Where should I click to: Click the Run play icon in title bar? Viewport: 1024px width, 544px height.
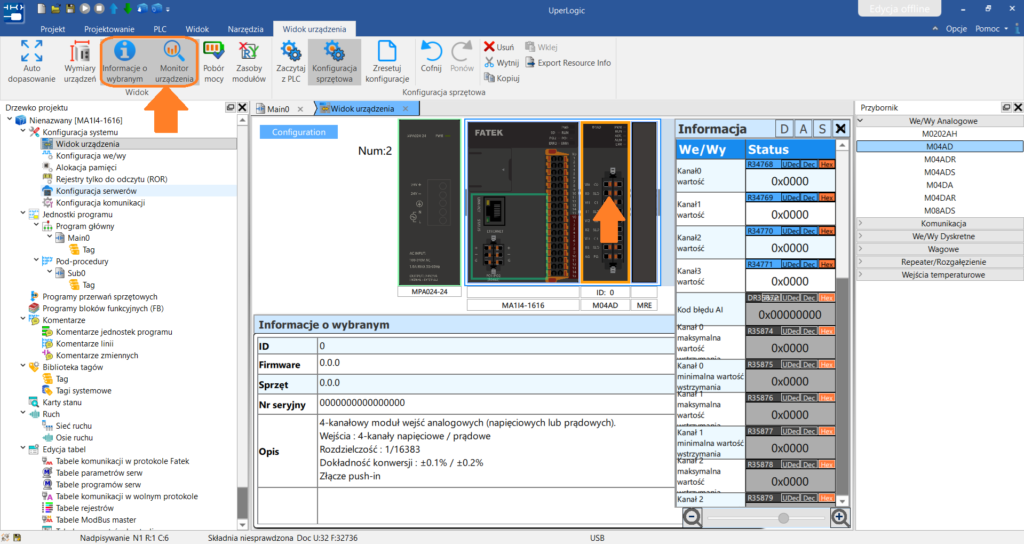coord(85,8)
